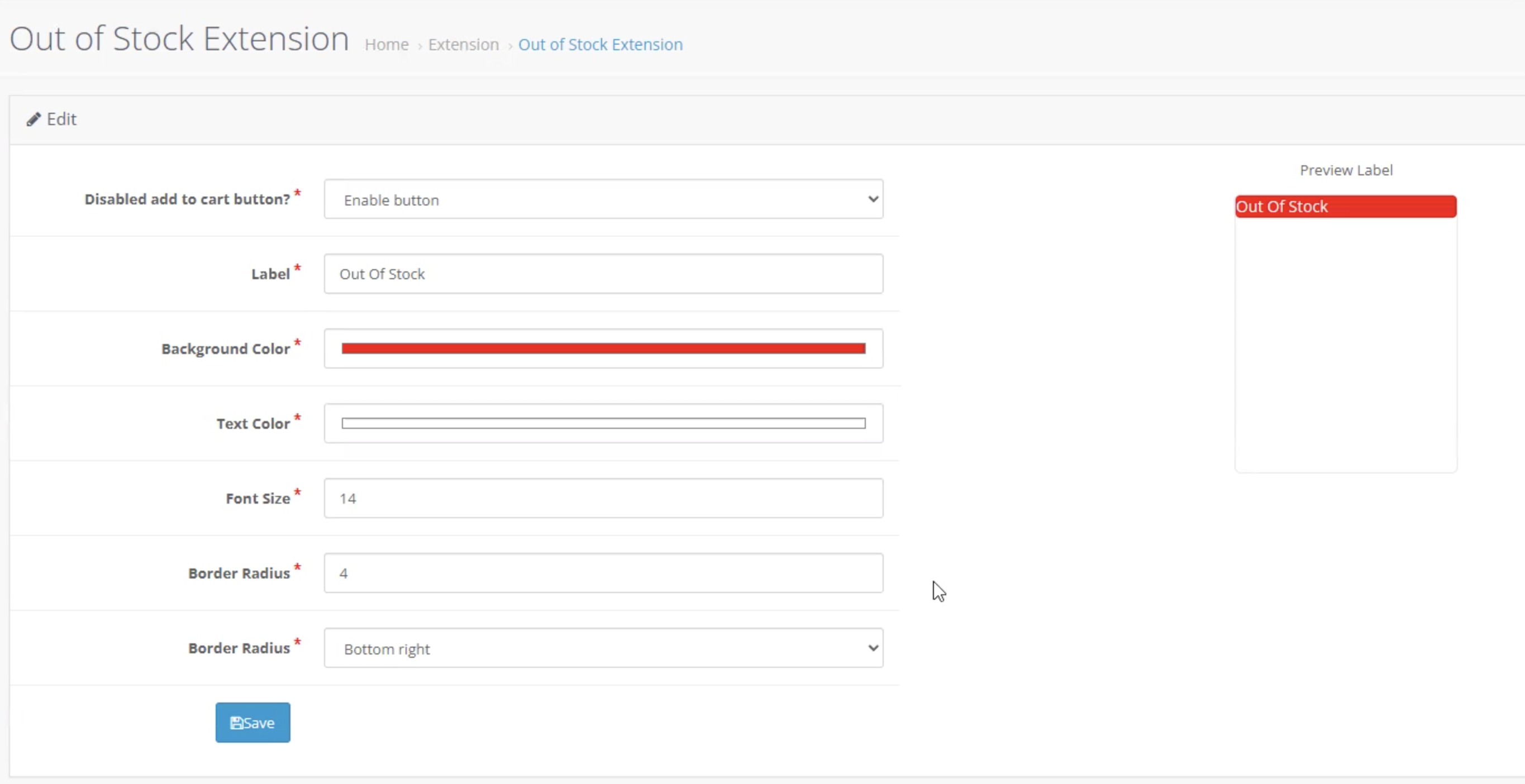The height and width of the screenshot is (784, 1525).
Task: Click the pencil Edit icon
Action: (34, 119)
